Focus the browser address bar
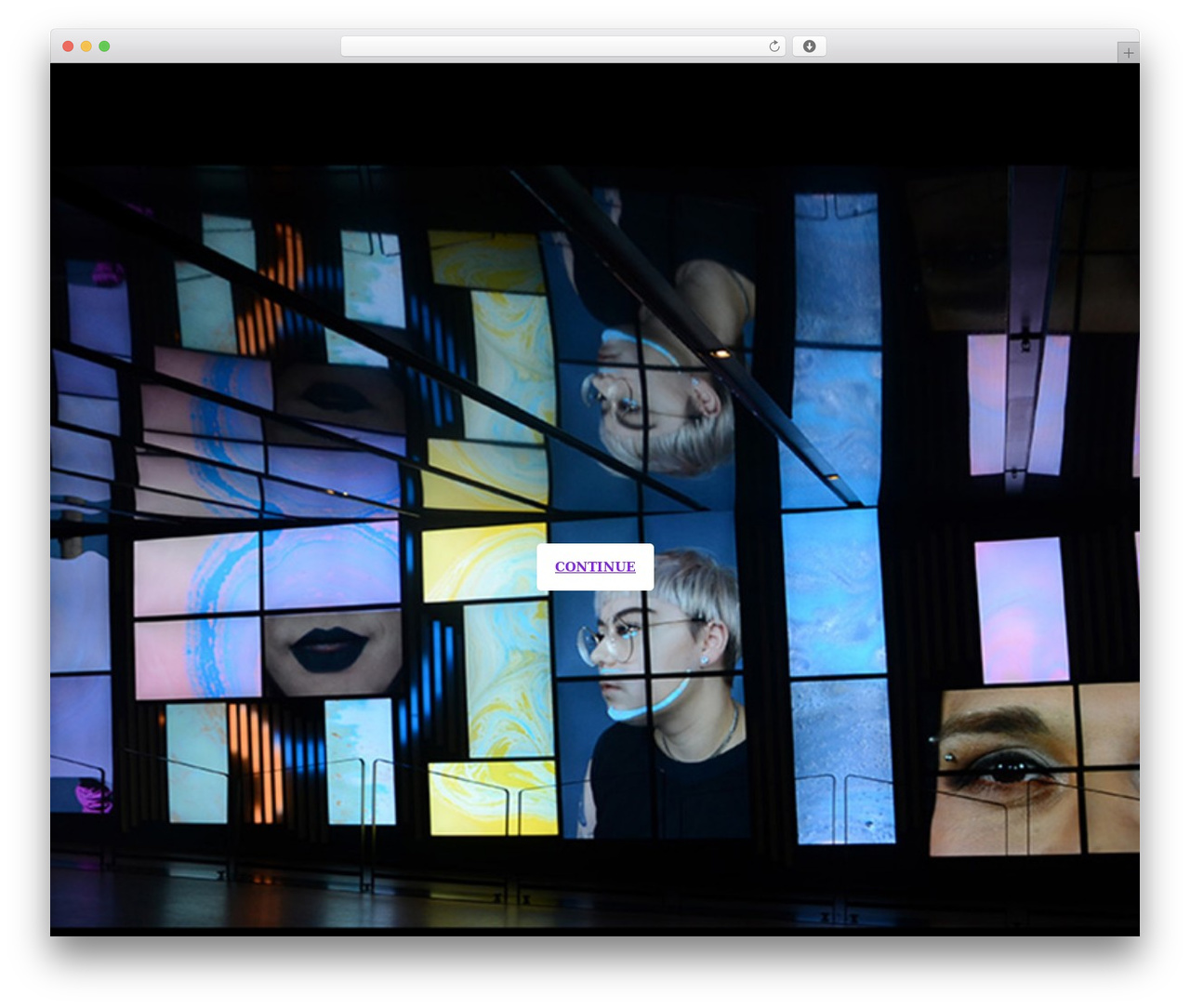The width and height of the screenshot is (1190, 1008). 563,46
